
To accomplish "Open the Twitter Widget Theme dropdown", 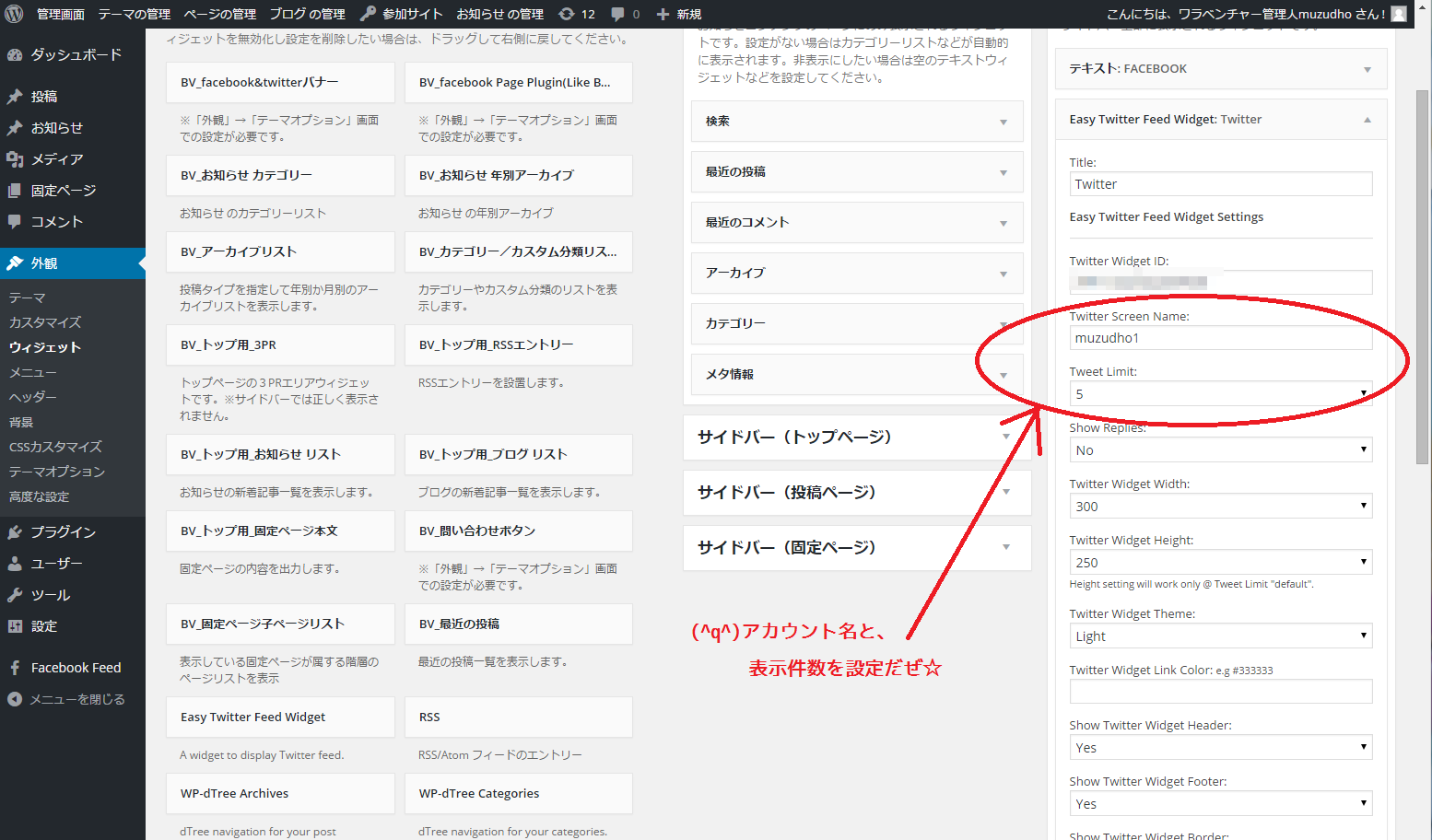I will coord(1221,636).
